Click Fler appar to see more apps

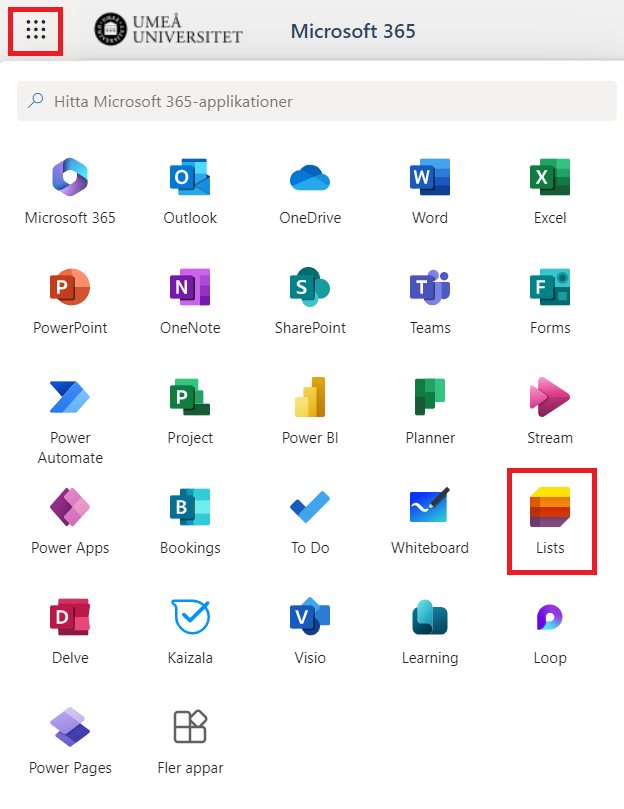pyautogui.click(x=190, y=726)
